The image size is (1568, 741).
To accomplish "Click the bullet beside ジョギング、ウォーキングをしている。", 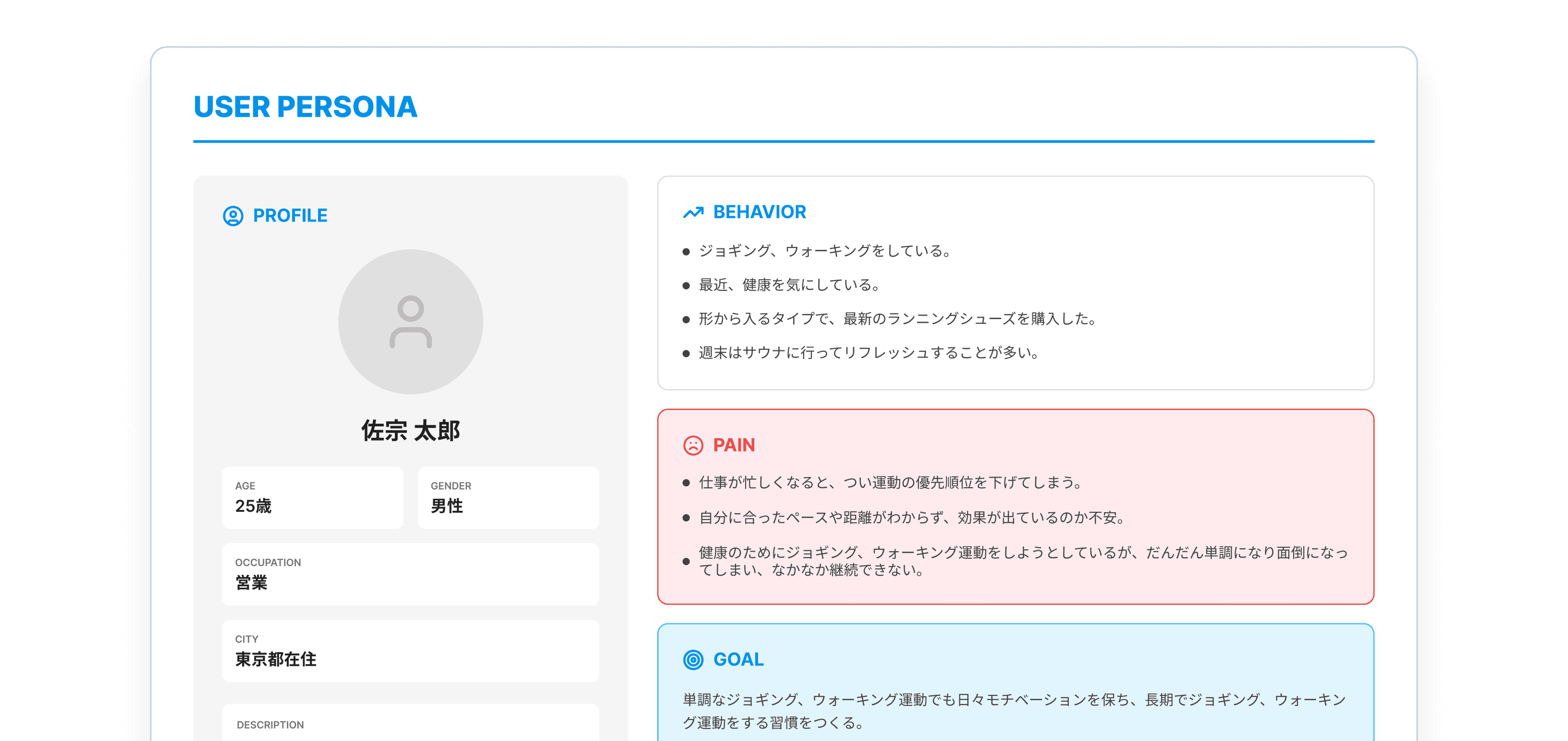I will coord(686,250).
